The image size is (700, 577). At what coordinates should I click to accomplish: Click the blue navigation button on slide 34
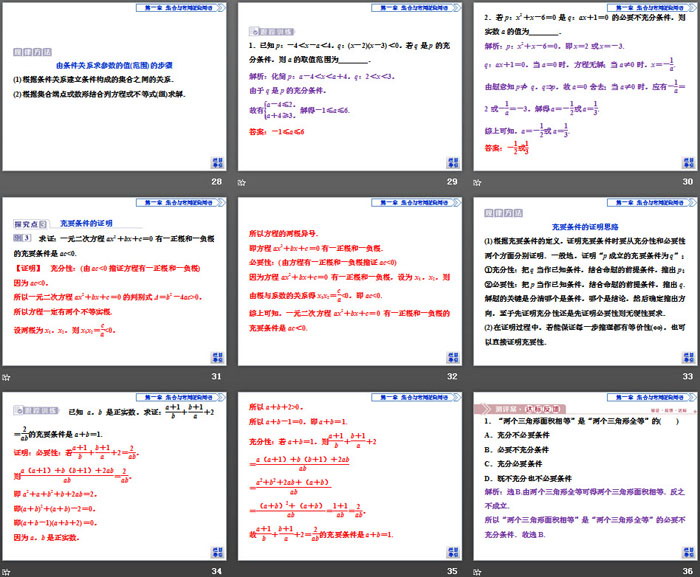pyautogui.click(x=216, y=549)
